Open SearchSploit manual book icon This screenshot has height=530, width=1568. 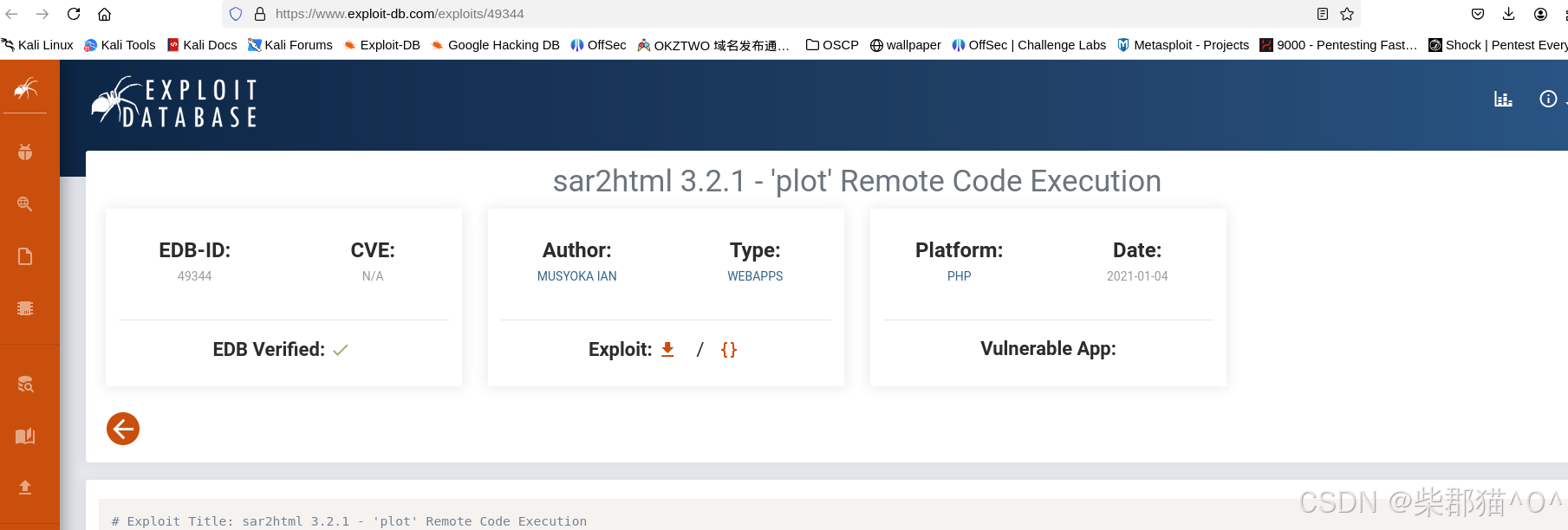[25, 436]
